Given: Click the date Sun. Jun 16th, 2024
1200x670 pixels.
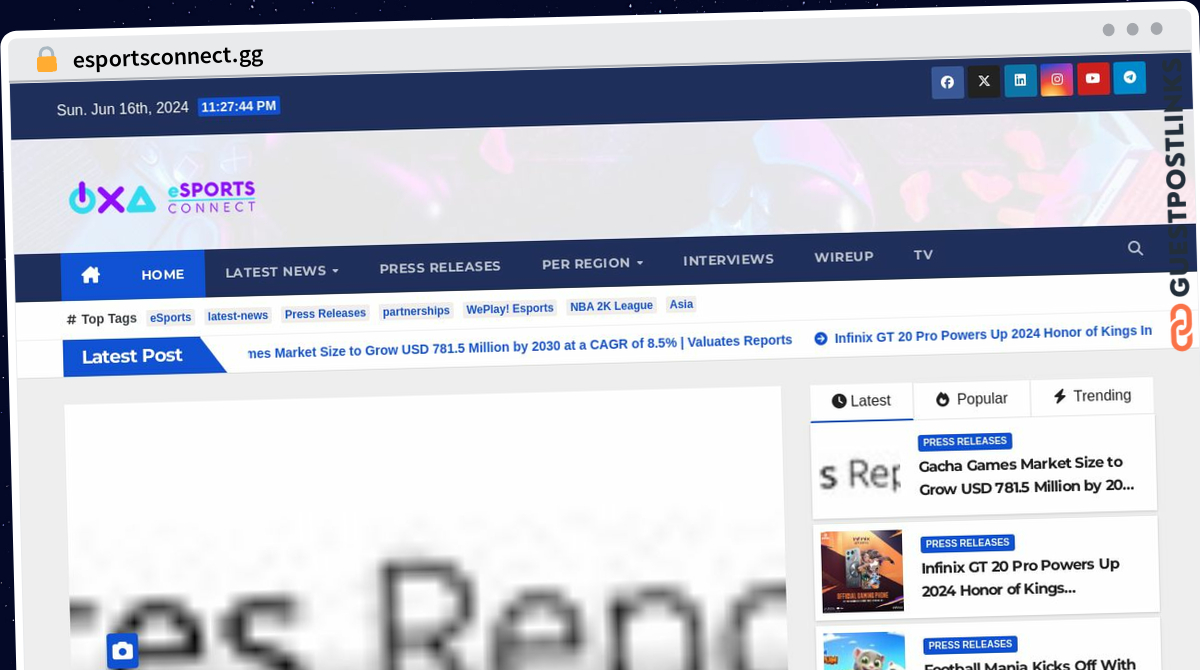Looking at the screenshot, I should pos(122,109).
